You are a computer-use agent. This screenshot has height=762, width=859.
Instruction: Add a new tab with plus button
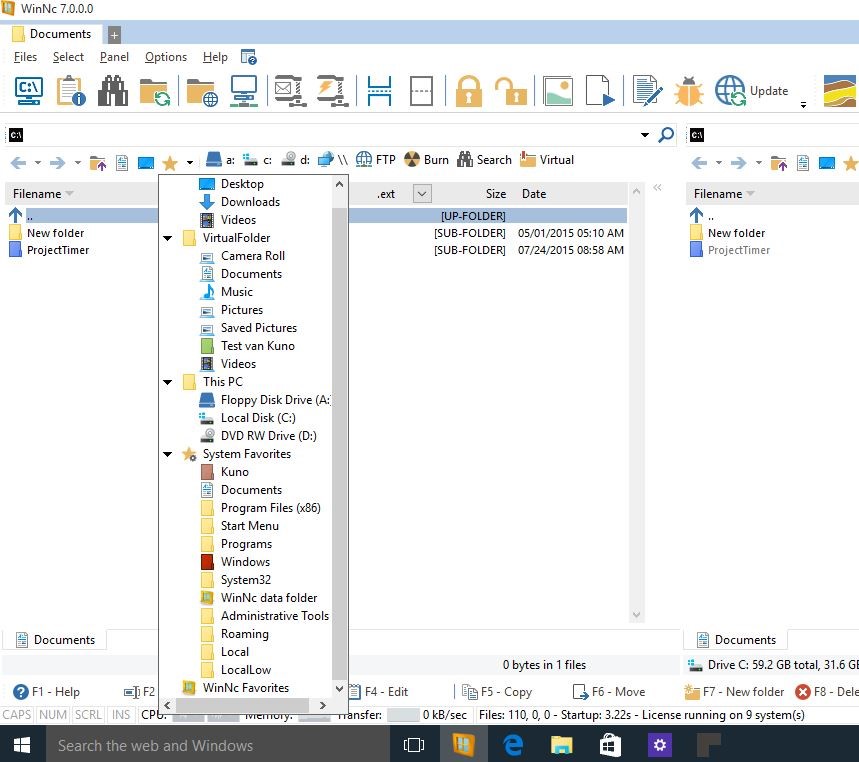coord(114,36)
